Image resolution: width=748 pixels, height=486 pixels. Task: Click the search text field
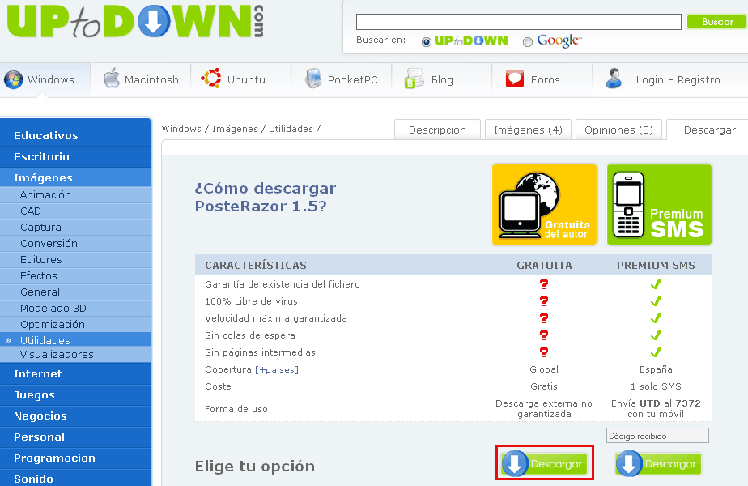519,22
